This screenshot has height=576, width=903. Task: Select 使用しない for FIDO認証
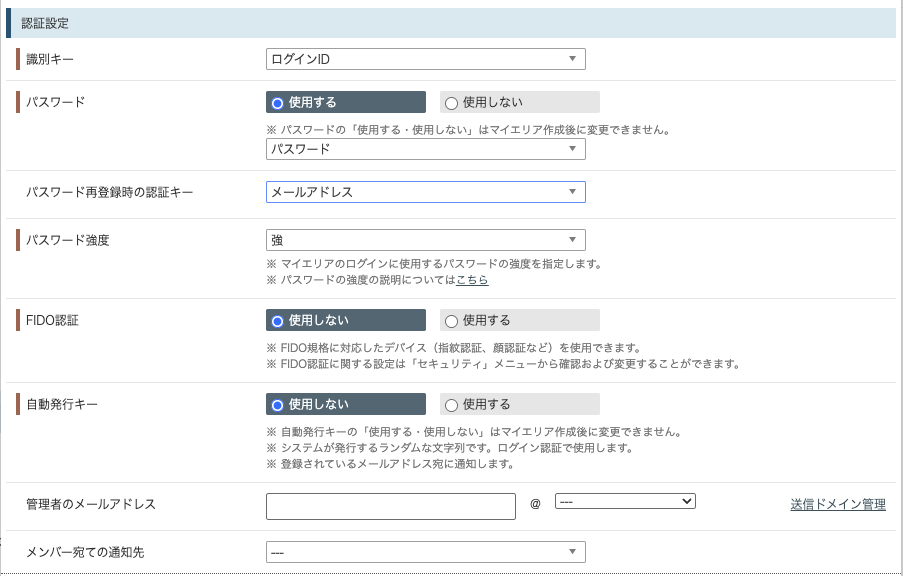[346, 320]
